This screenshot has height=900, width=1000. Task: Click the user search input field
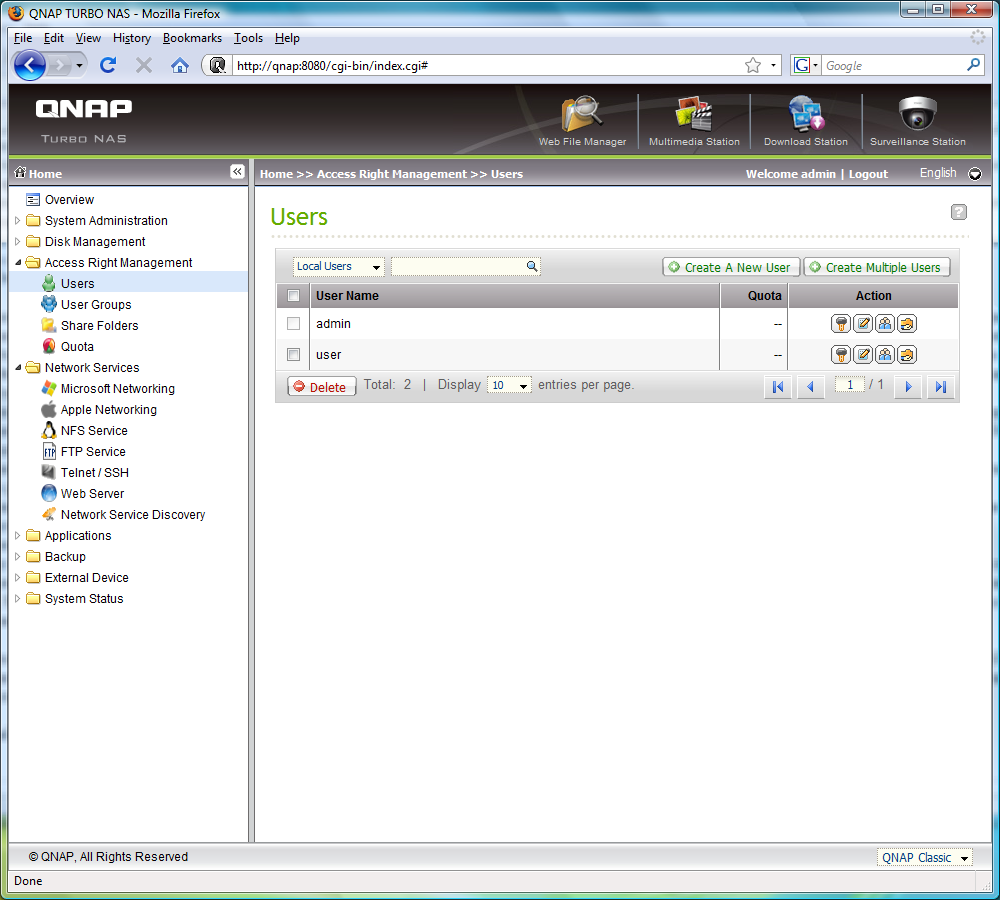(458, 267)
